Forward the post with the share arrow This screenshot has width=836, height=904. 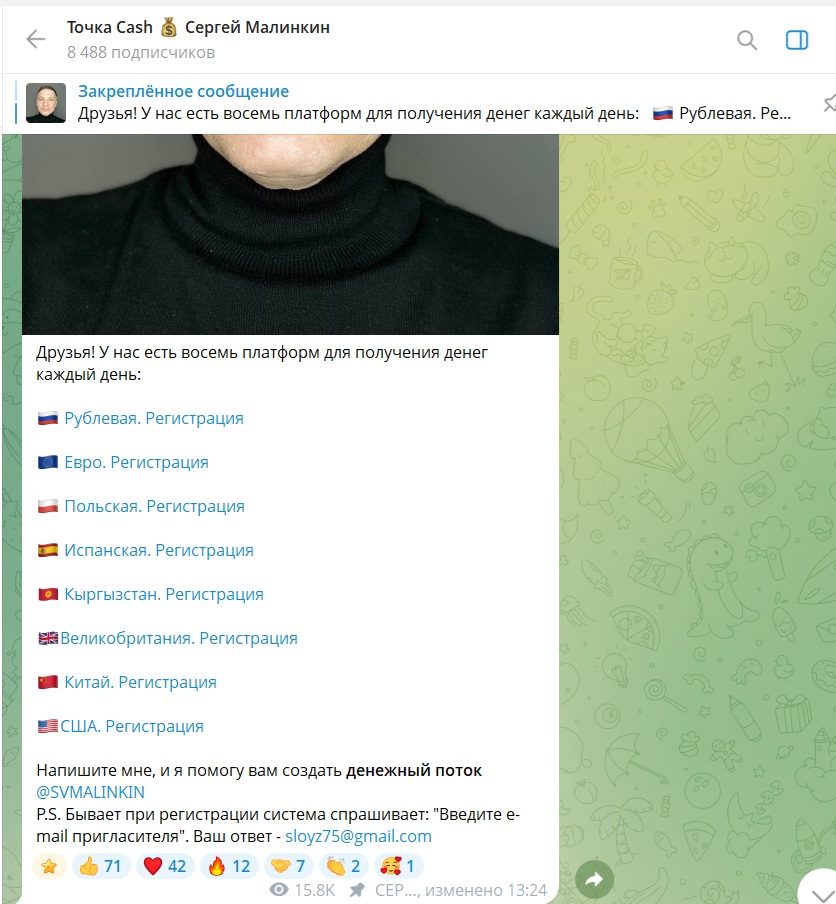[594, 879]
